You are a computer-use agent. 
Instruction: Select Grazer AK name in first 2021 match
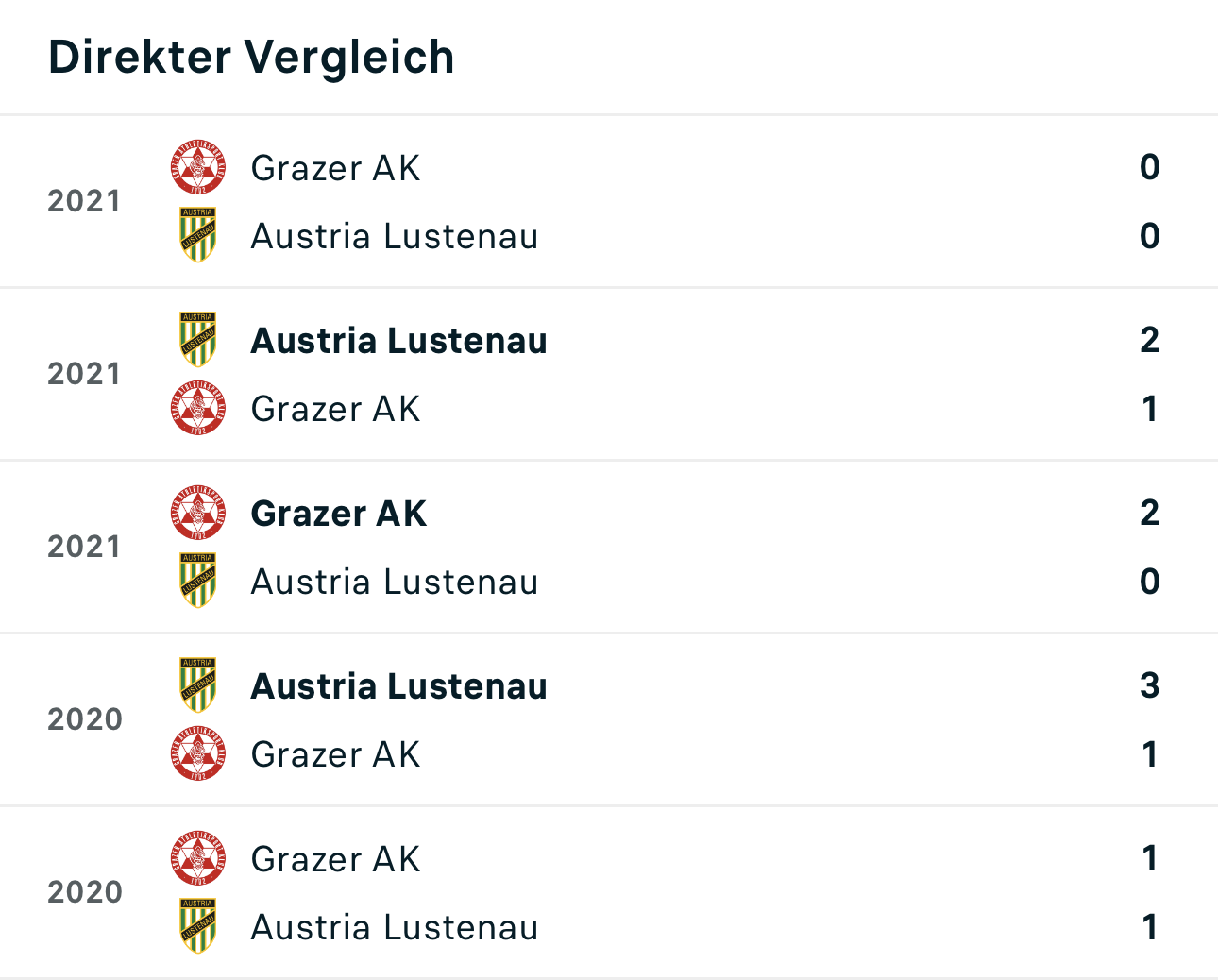[335, 168]
